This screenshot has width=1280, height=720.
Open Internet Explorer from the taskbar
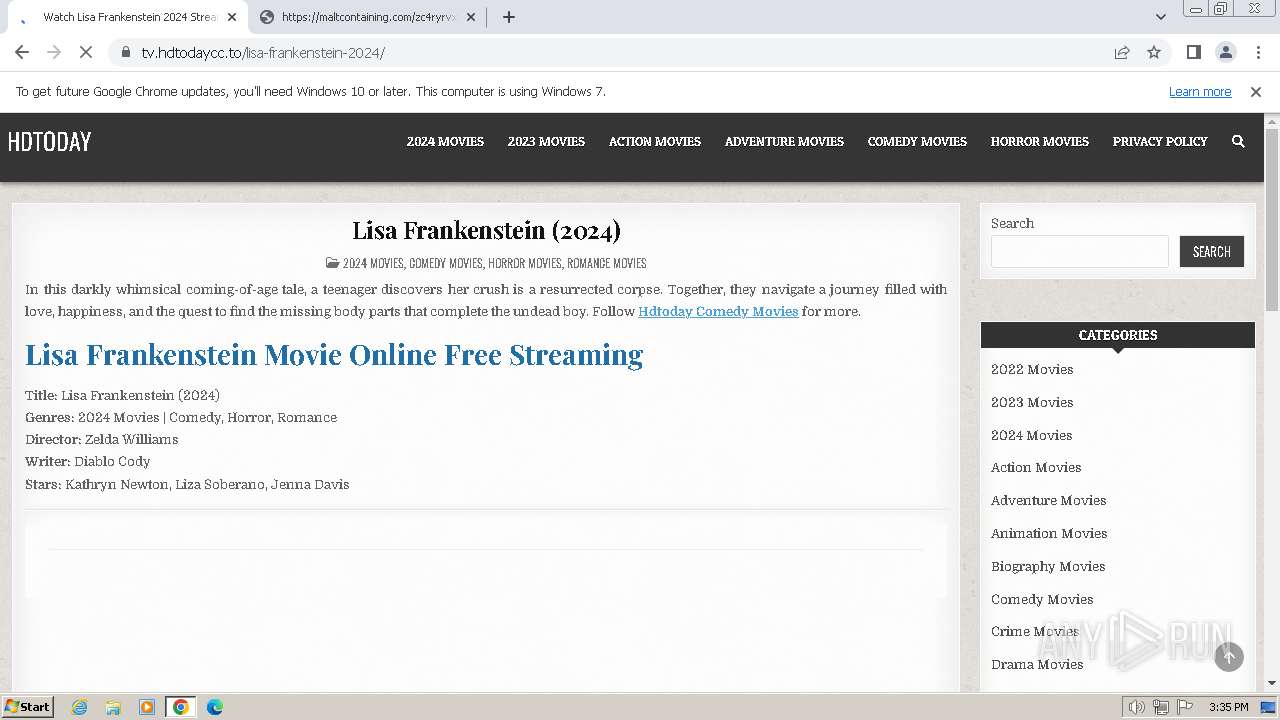(80, 707)
